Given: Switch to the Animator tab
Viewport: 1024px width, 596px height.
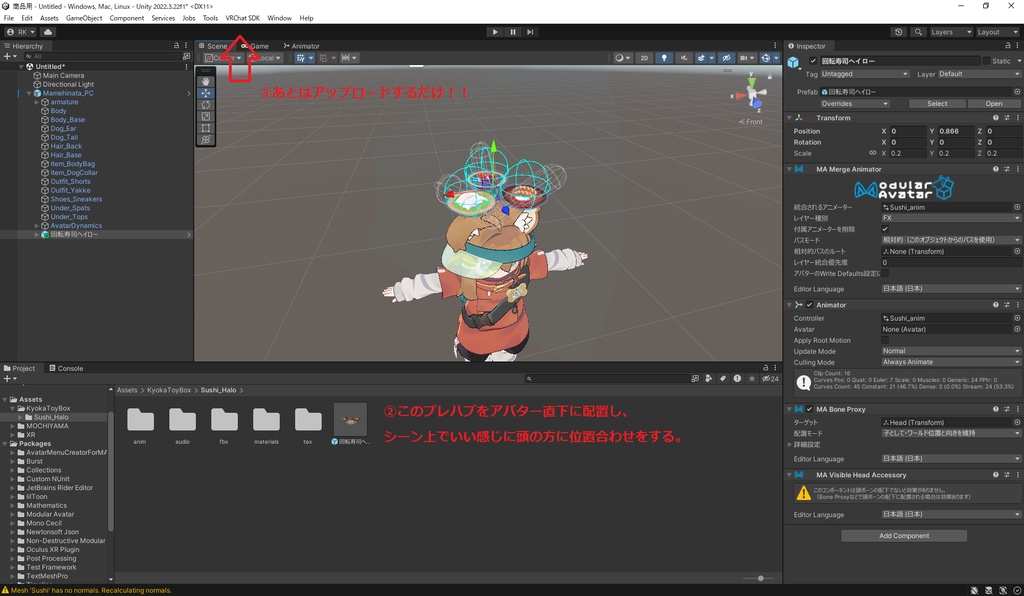Looking at the screenshot, I should pyautogui.click(x=301, y=46).
